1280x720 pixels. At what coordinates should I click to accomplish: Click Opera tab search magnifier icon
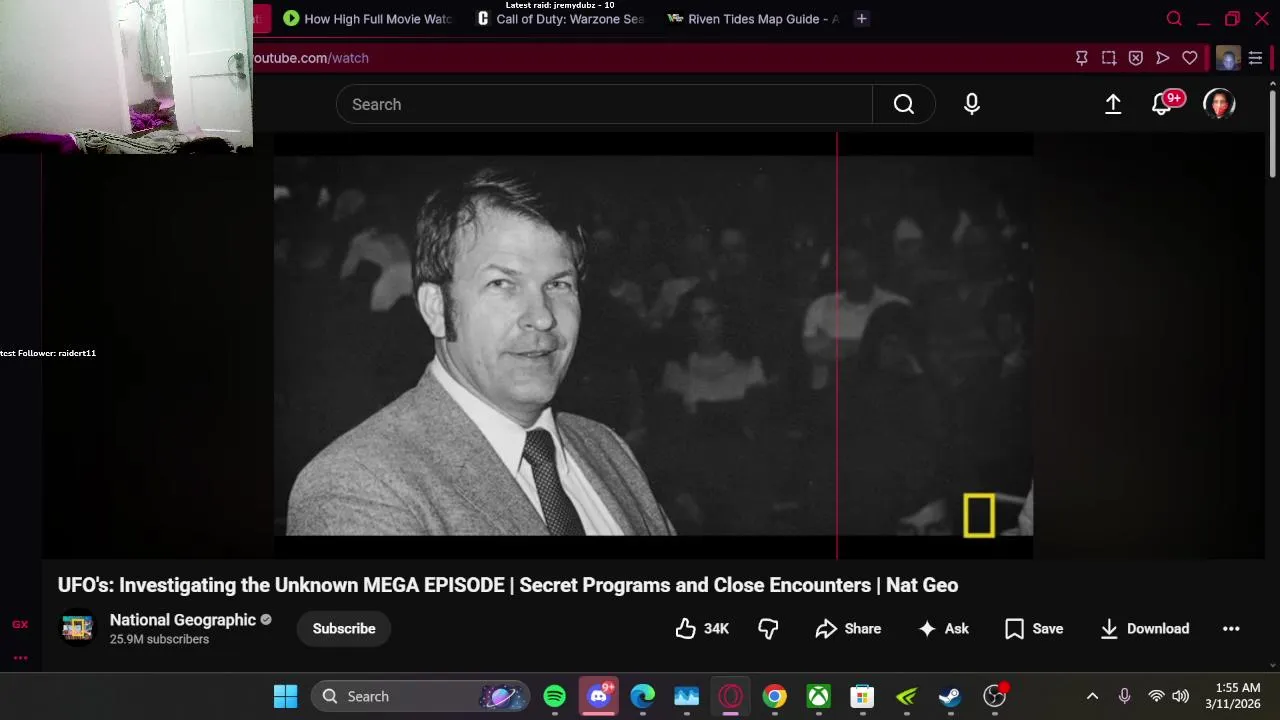point(1174,19)
